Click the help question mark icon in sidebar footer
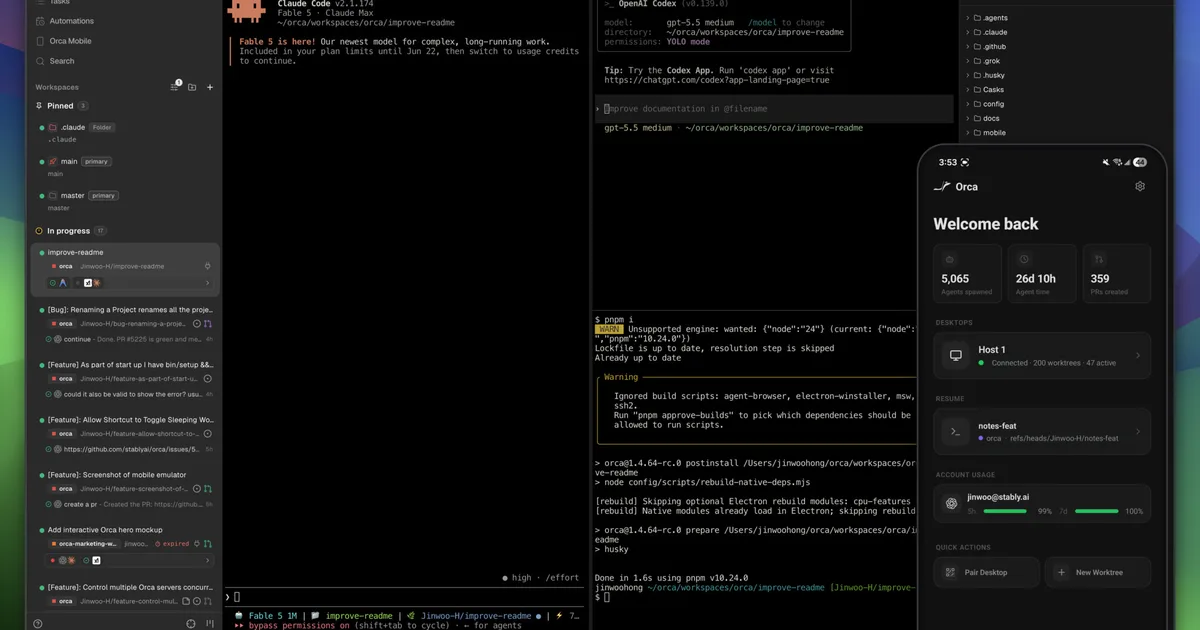The width and height of the screenshot is (1200, 630). (38, 623)
